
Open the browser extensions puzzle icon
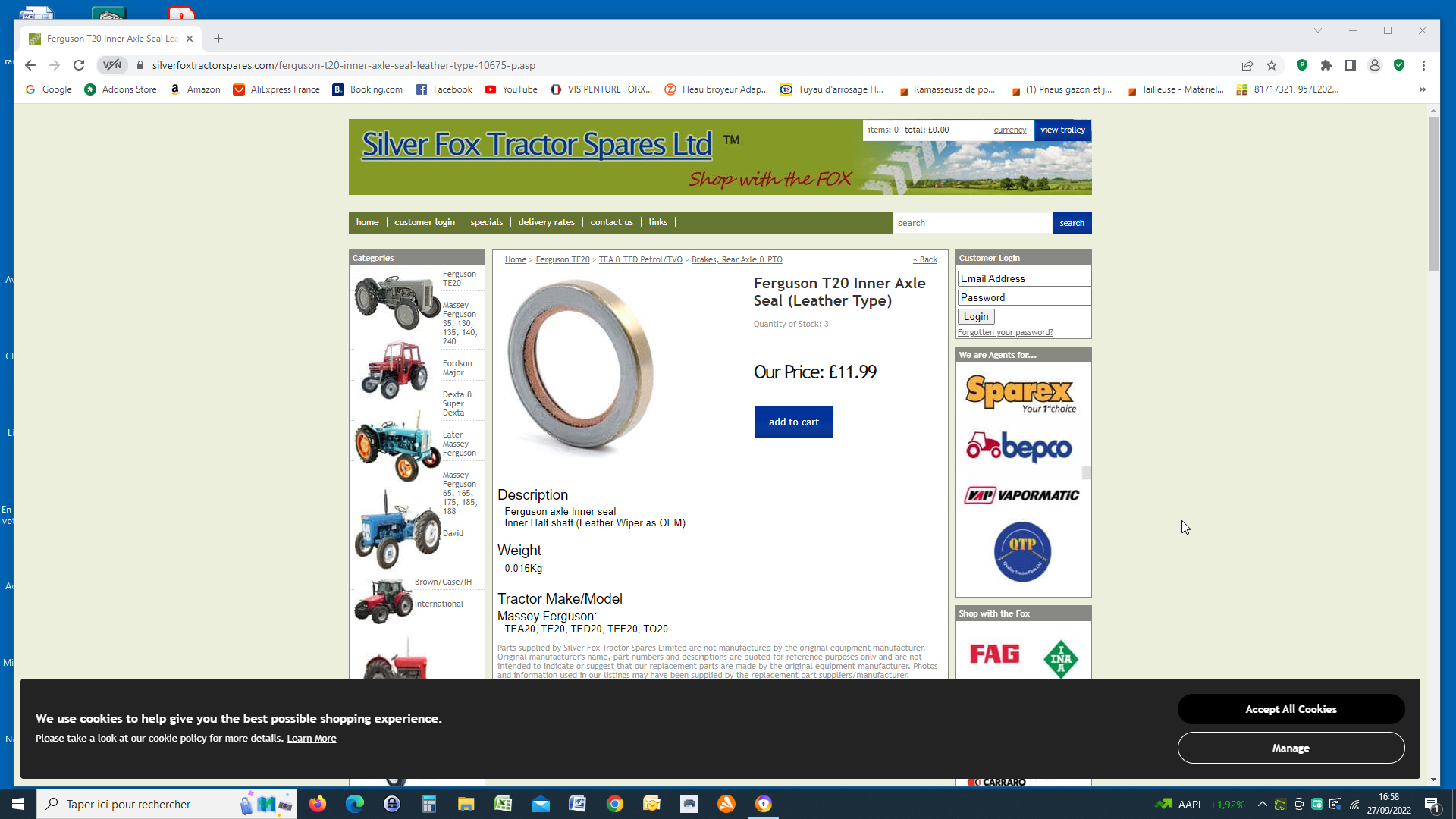1326,65
